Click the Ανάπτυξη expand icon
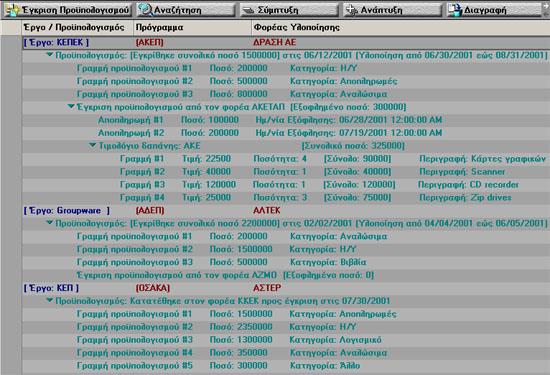This screenshot has width=550, height=375. (351, 11)
